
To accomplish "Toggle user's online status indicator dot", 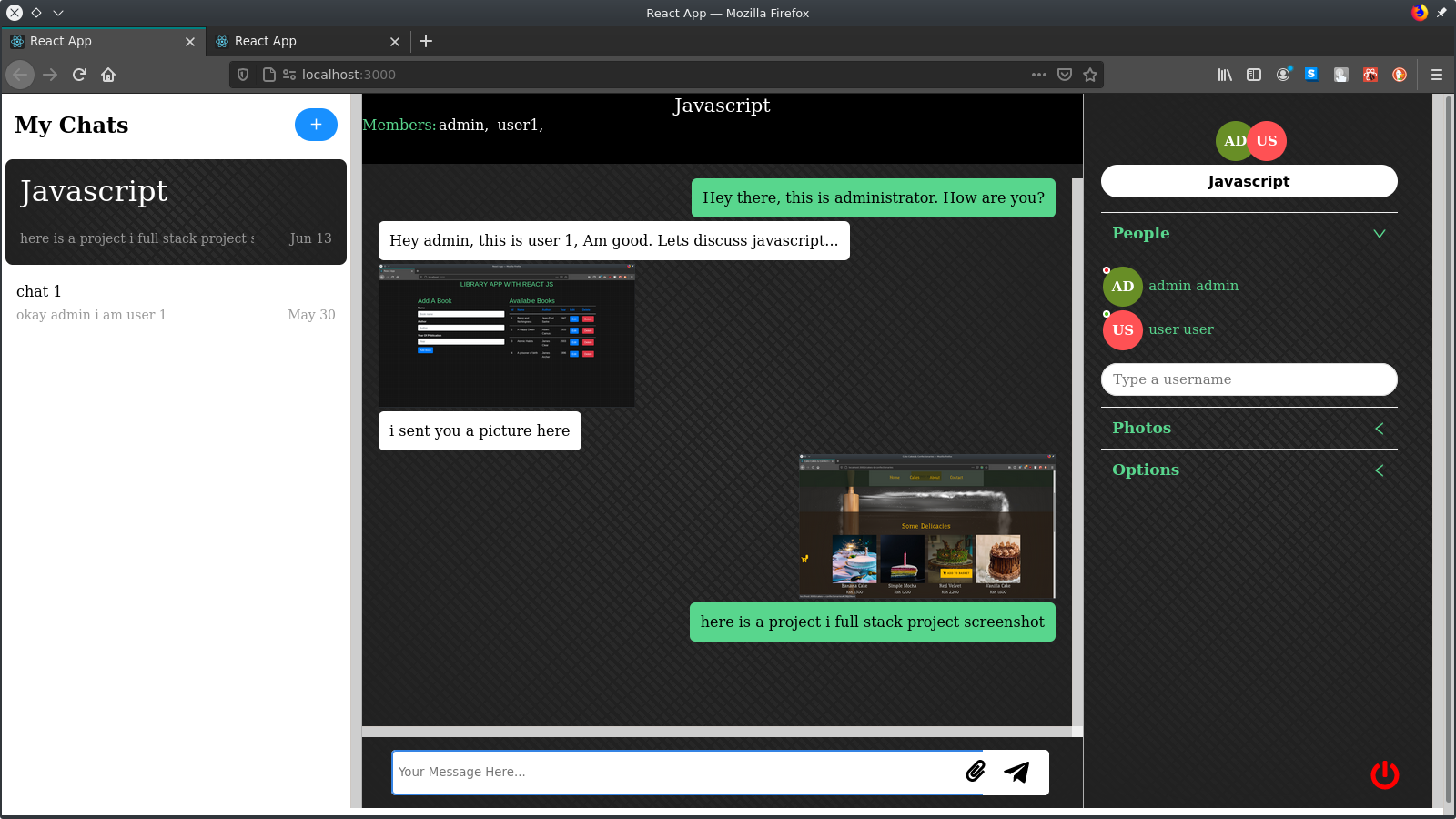I will (1107, 314).
